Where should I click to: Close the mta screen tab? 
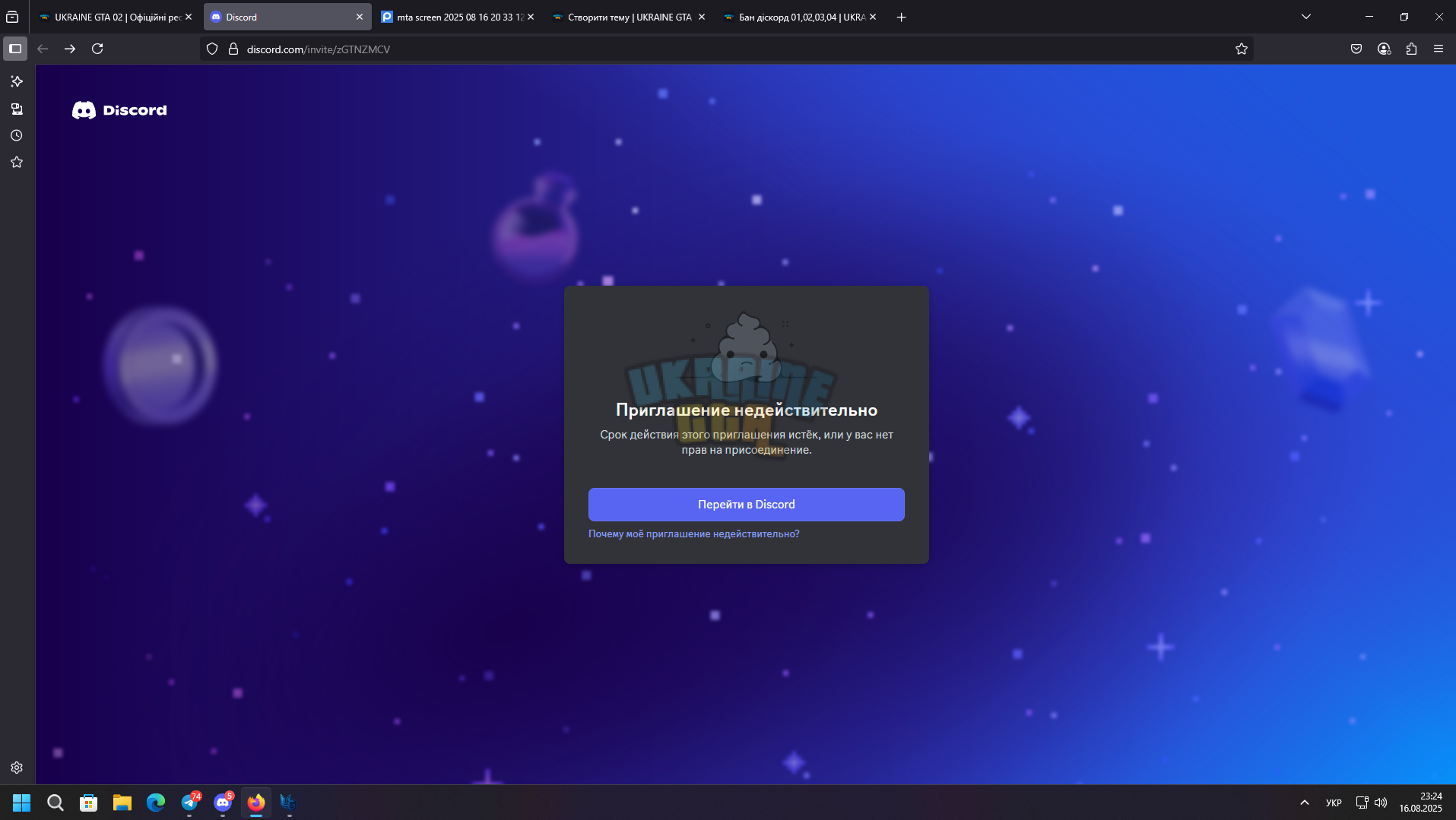point(531,17)
